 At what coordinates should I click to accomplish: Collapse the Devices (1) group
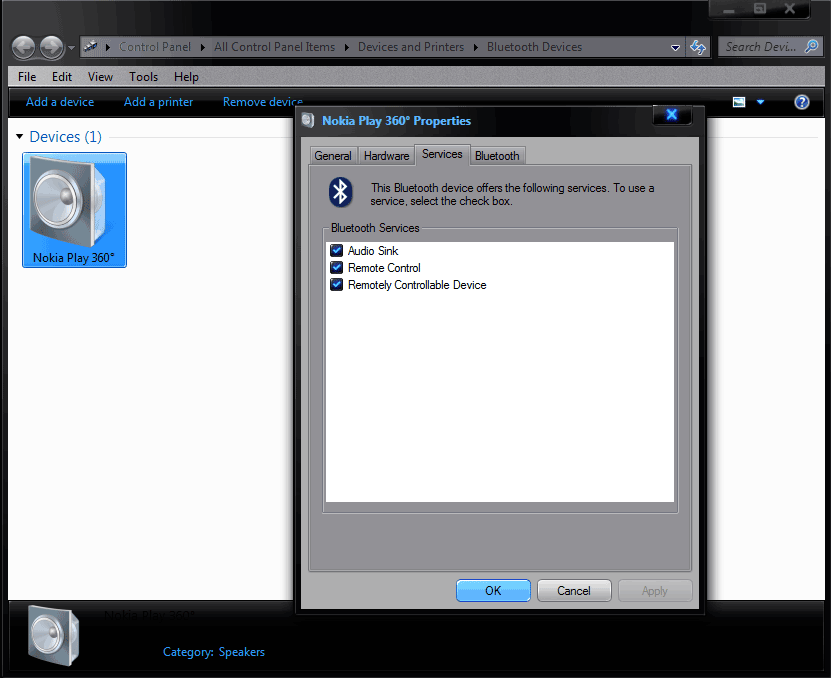[20, 137]
